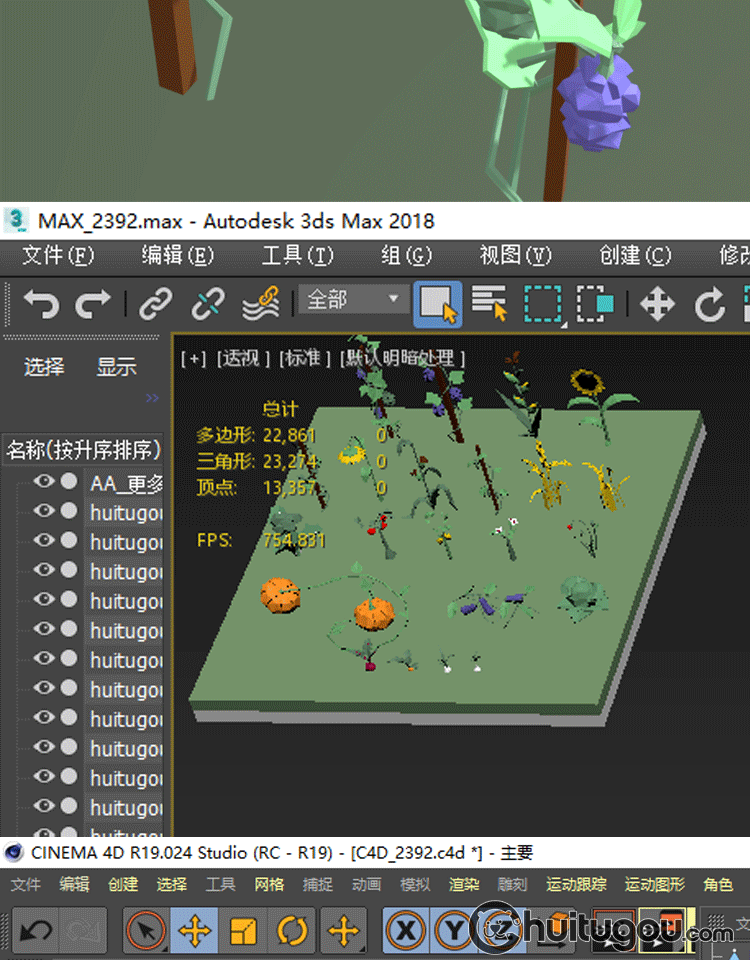Open Cinema 4D 捕捉 menu
Screen dimensions: 750x960
point(318,884)
